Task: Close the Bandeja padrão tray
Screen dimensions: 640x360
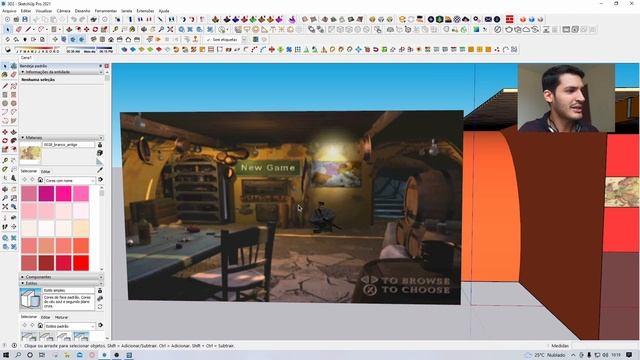Action: click(x=107, y=66)
